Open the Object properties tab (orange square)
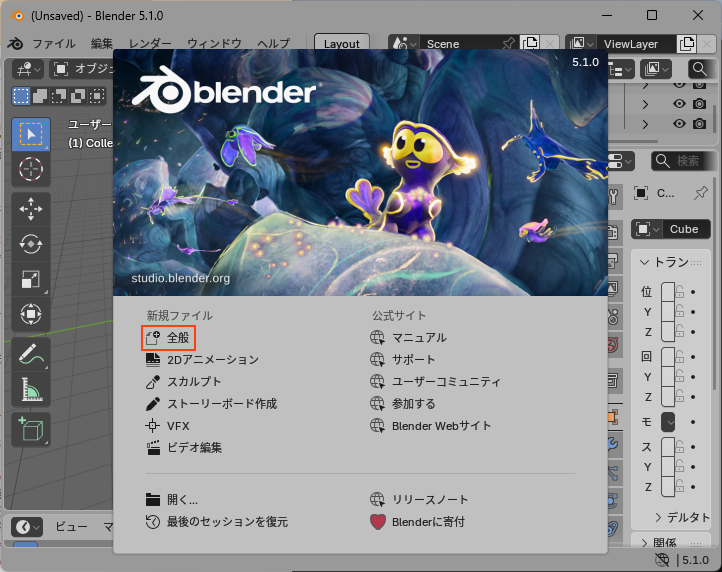The width and height of the screenshot is (722, 572). point(613,417)
